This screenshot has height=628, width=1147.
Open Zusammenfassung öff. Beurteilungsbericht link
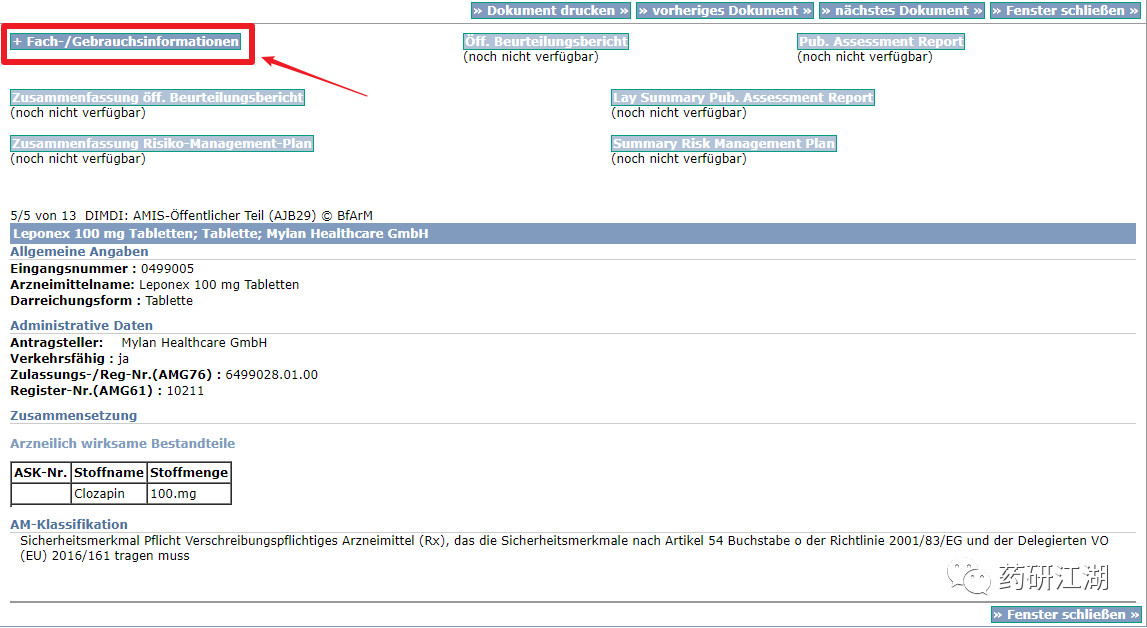coord(157,97)
